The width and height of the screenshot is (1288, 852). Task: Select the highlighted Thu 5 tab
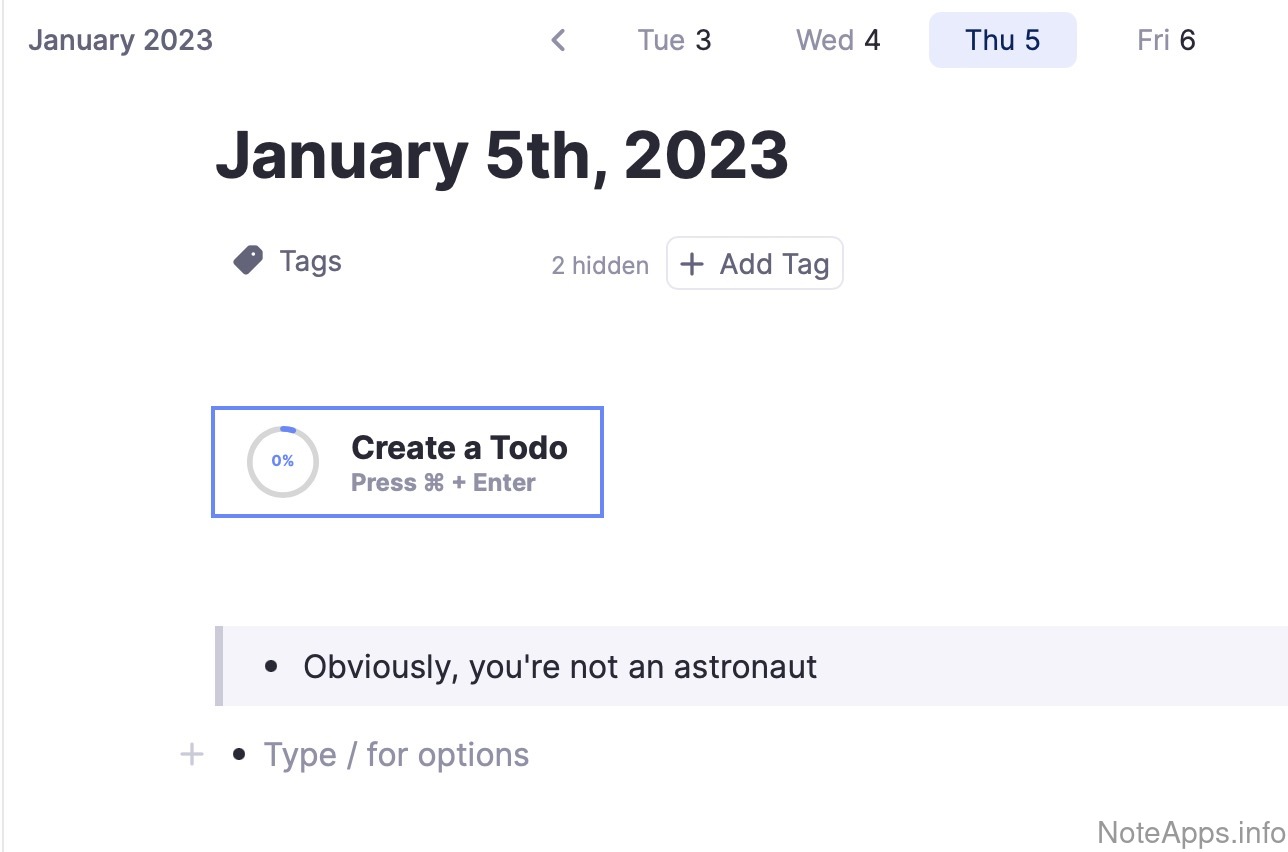pyautogui.click(x=1002, y=41)
